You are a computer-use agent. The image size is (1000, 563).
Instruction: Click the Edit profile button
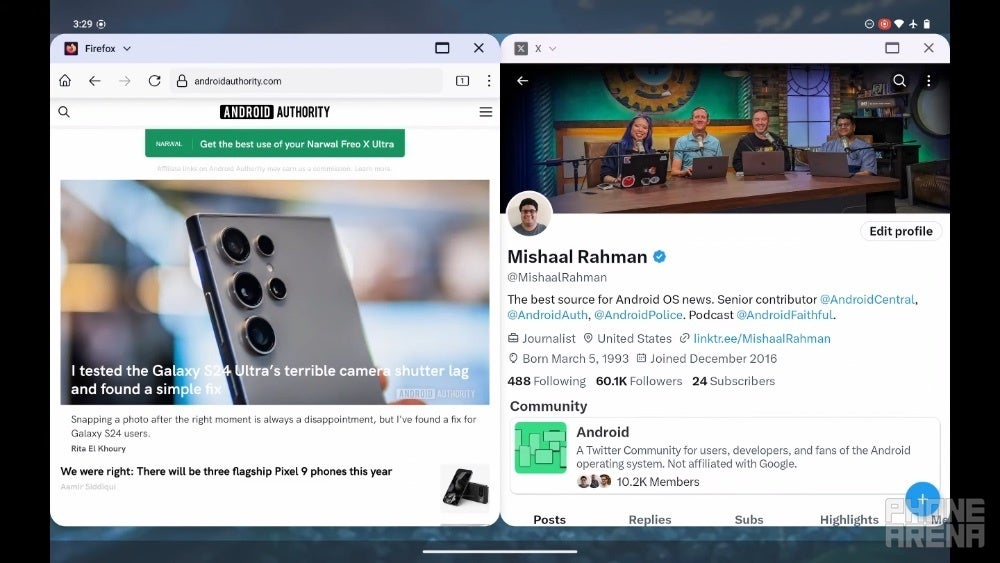point(901,231)
